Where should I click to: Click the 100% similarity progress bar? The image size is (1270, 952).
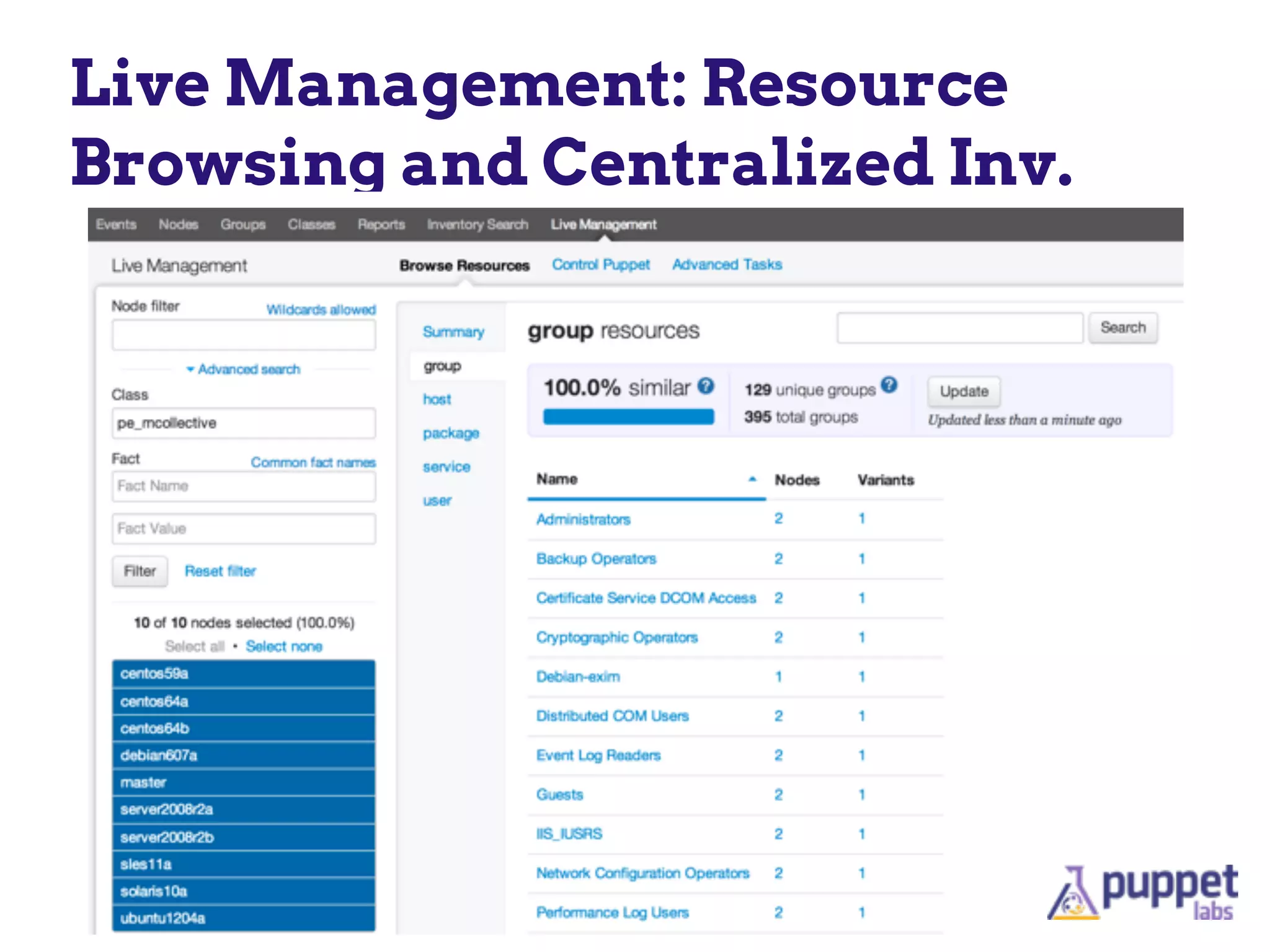628,416
